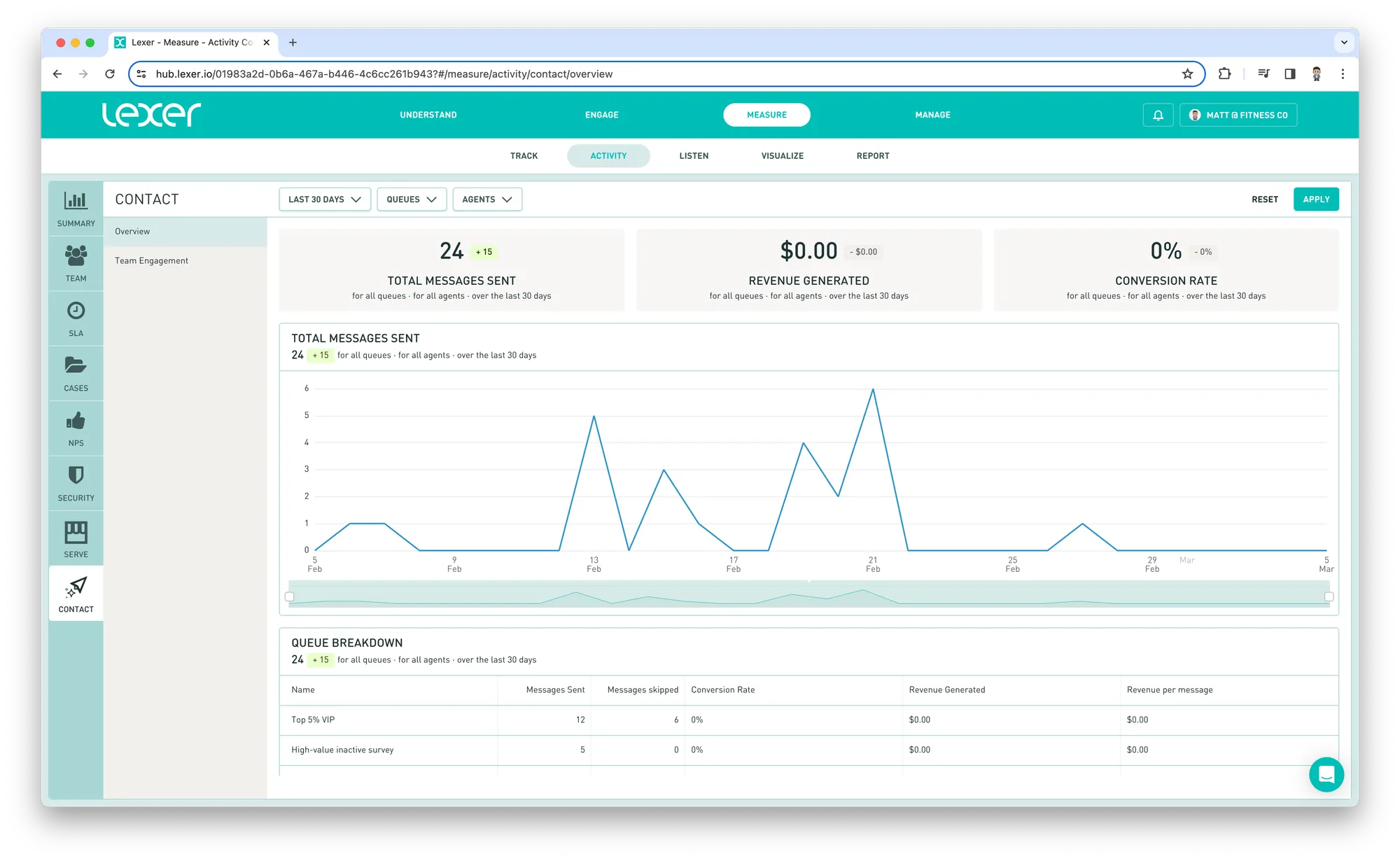Expand the Agents filter dropdown
Viewport: 1400px width, 861px height.
click(486, 199)
